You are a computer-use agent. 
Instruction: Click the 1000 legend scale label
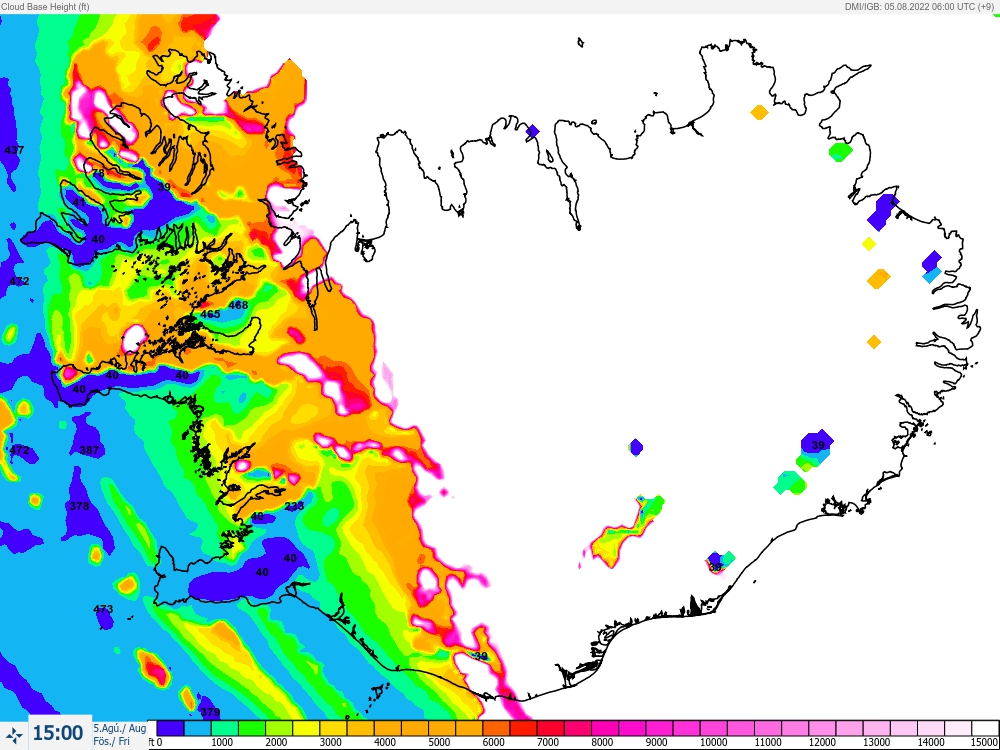tap(221, 743)
